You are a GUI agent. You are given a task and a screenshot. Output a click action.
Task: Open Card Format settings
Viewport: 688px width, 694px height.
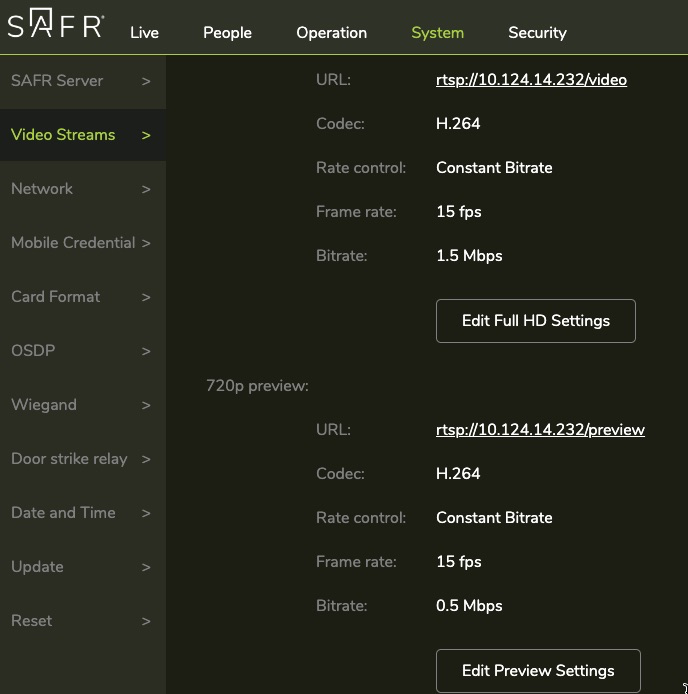[55, 297]
